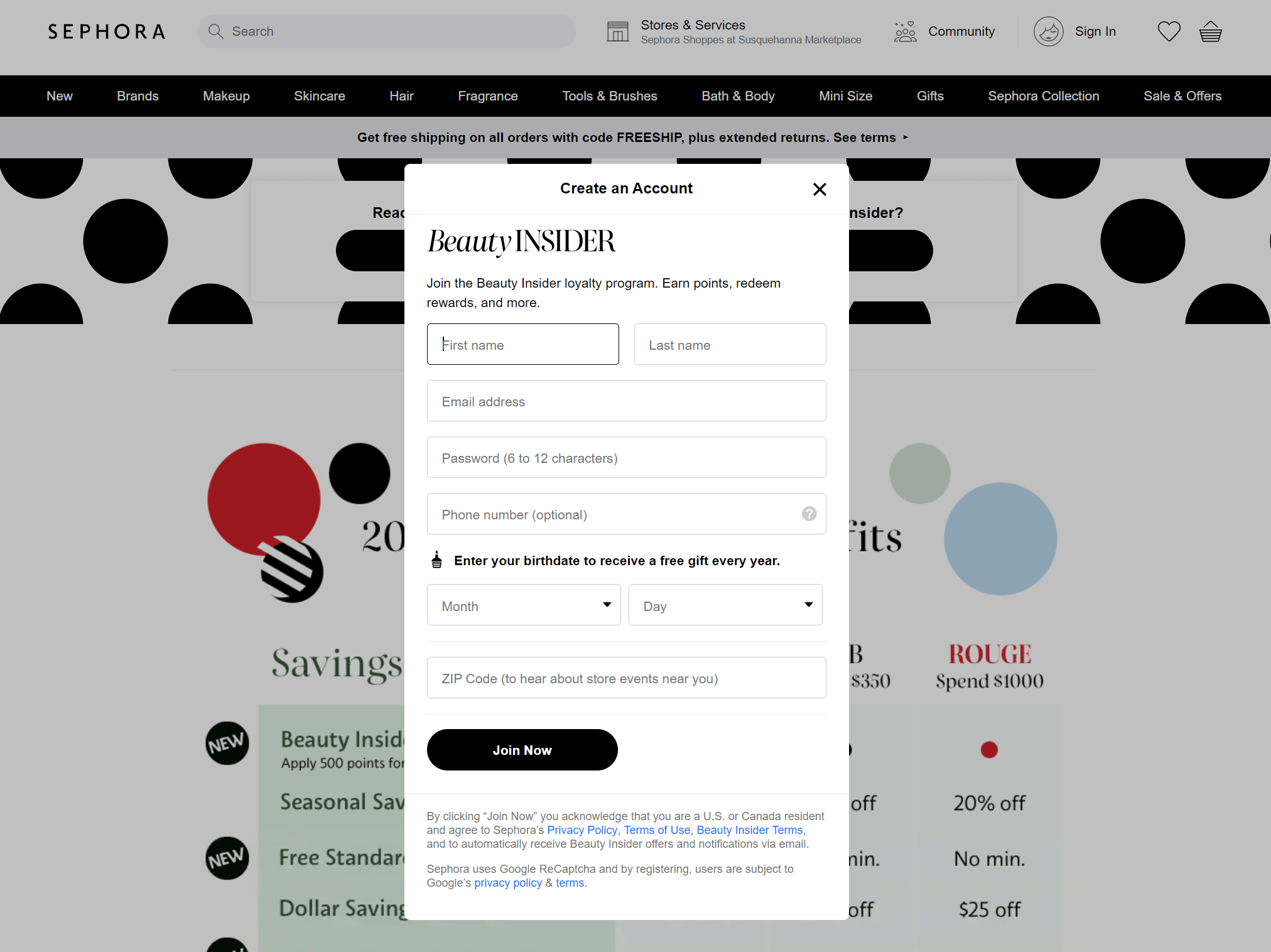Click the Privacy Policy link
Viewport: 1271px width, 952px height.
point(582,830)
